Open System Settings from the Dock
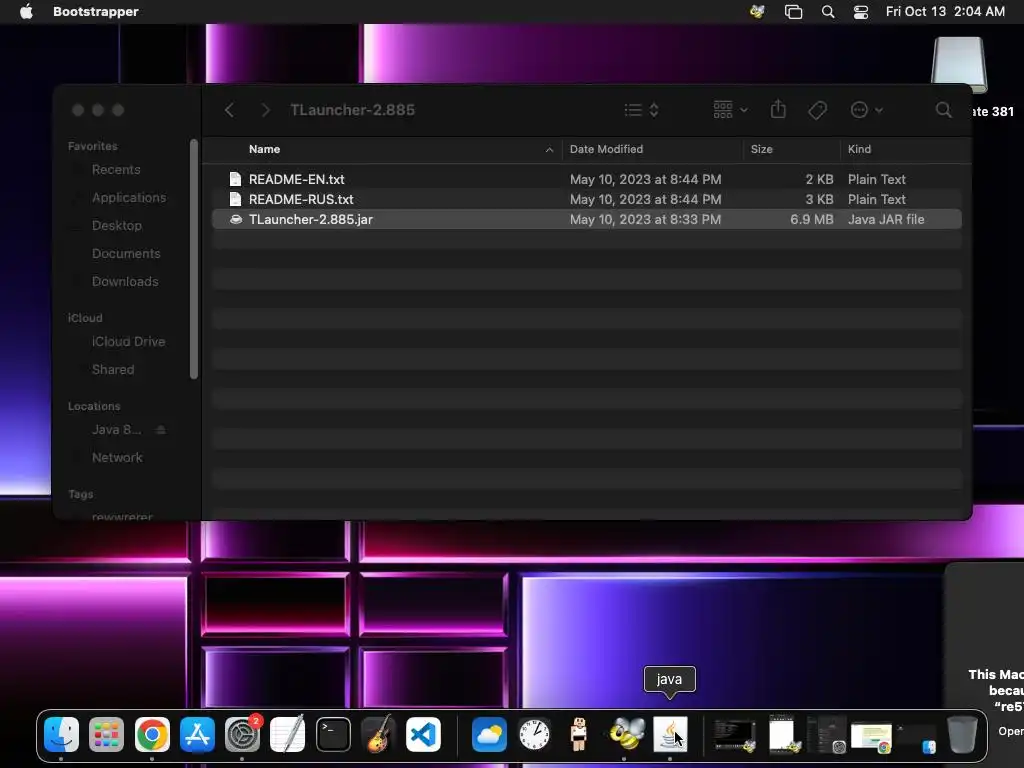This screenshot has height=768, width=1024. click(242, 735)
